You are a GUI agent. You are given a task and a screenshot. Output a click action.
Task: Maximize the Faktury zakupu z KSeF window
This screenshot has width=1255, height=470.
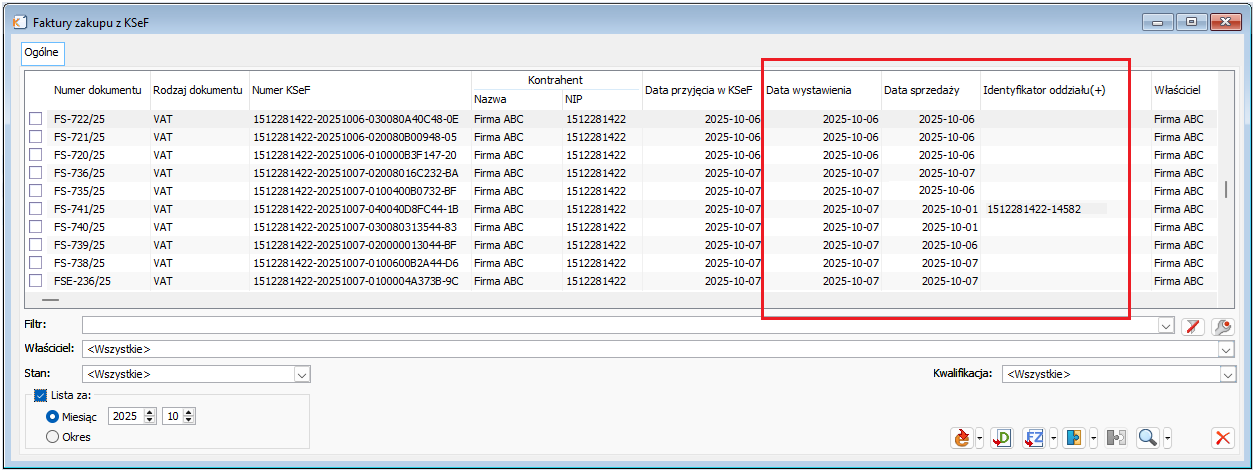click(x=1192, y=21)
